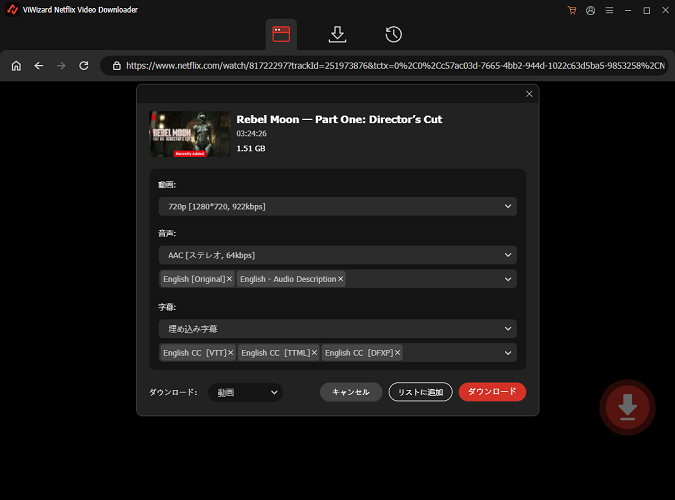Maximize the ViWizard window
Image resolution: width=675 pixels, height=500 pixels.
coord(647,10)
